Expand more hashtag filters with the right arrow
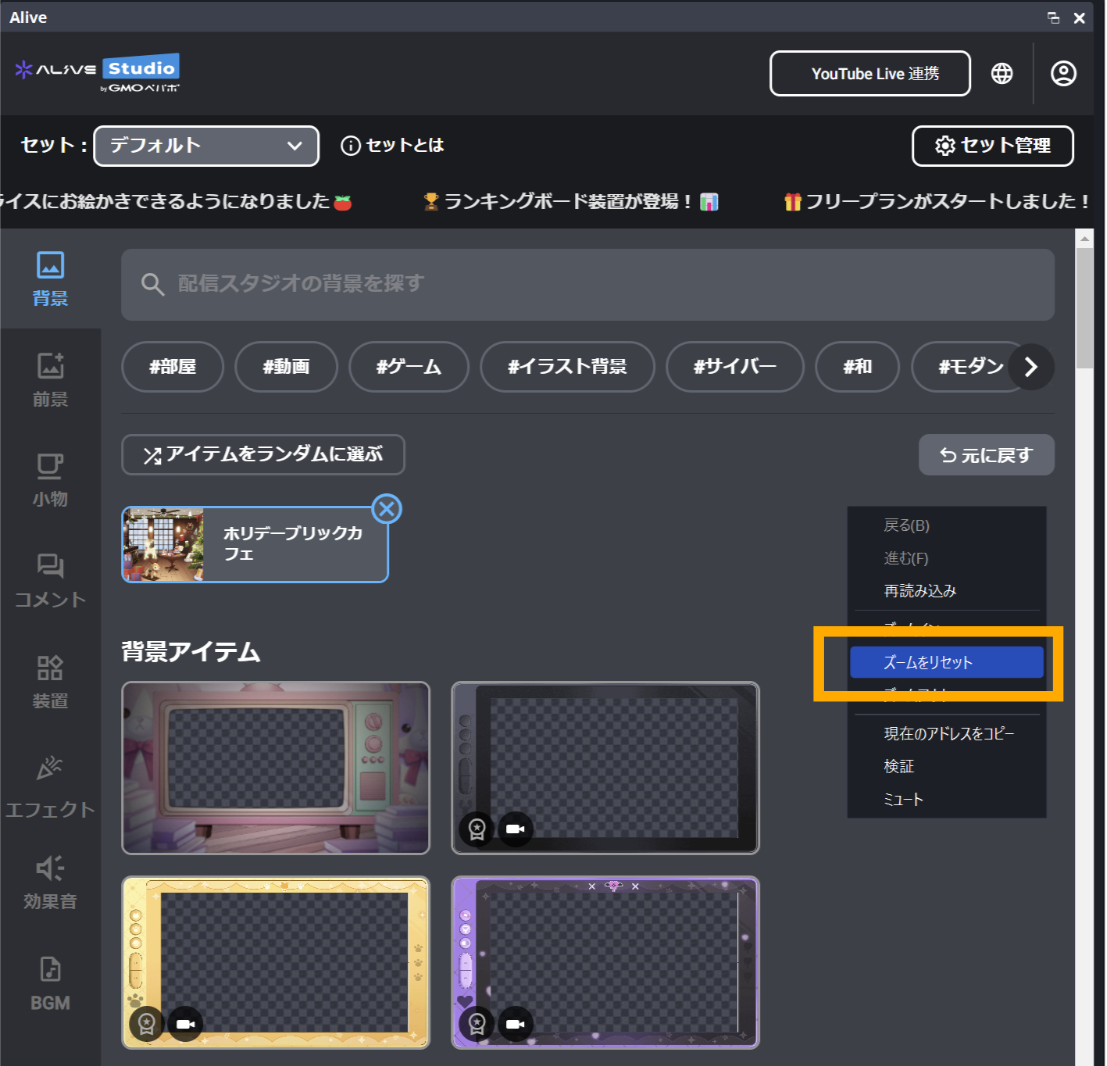Viewport: 1107px width, 1066px height. coord(1031,367)
